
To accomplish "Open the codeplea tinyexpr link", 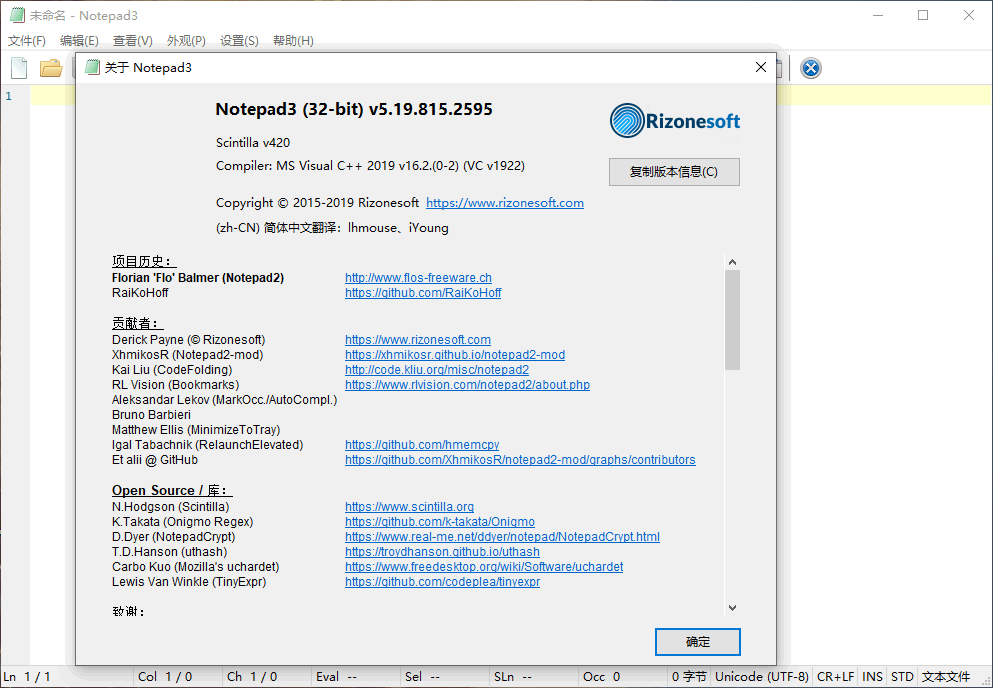I will coord(442,582).
